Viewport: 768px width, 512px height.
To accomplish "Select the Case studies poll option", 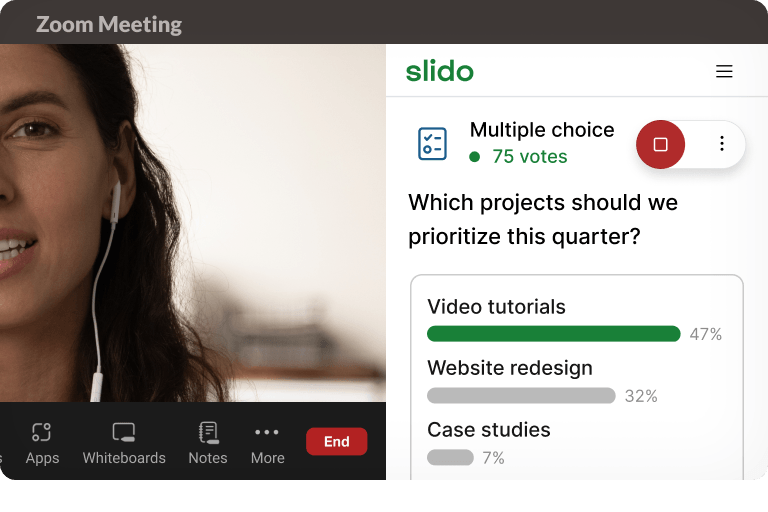I will point(488,430).
